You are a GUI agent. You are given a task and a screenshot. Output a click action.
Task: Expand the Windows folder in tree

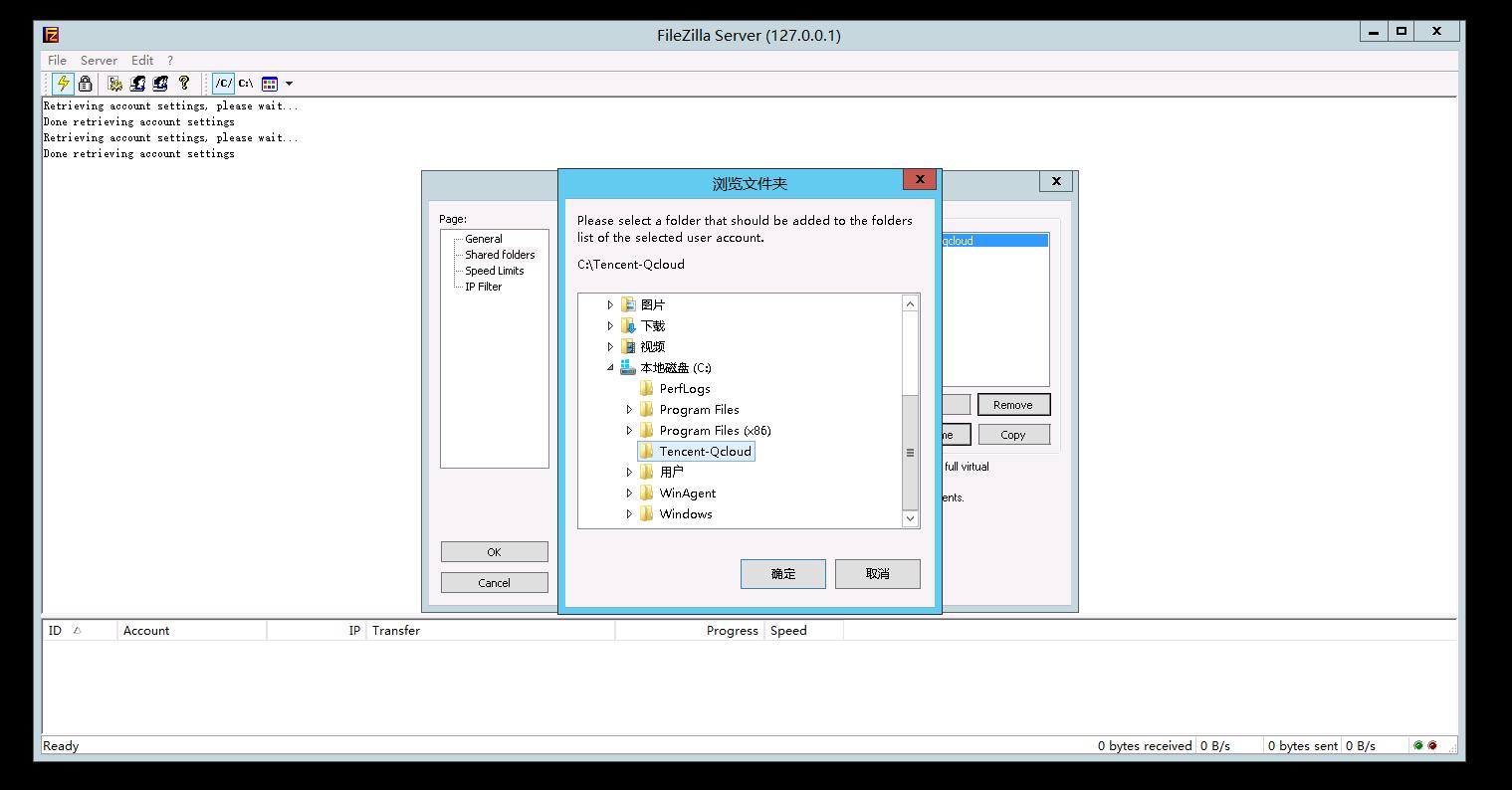[x=629, y=514]
